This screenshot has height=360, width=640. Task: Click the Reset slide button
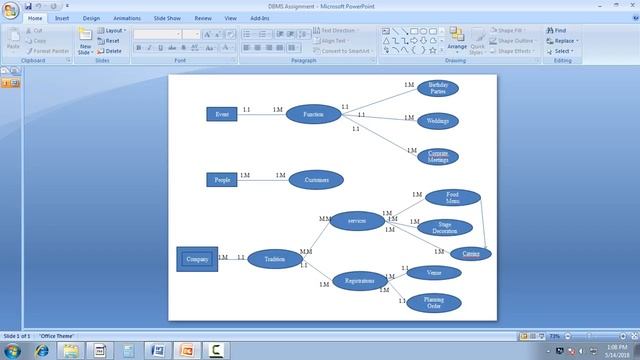pos(109,41)
